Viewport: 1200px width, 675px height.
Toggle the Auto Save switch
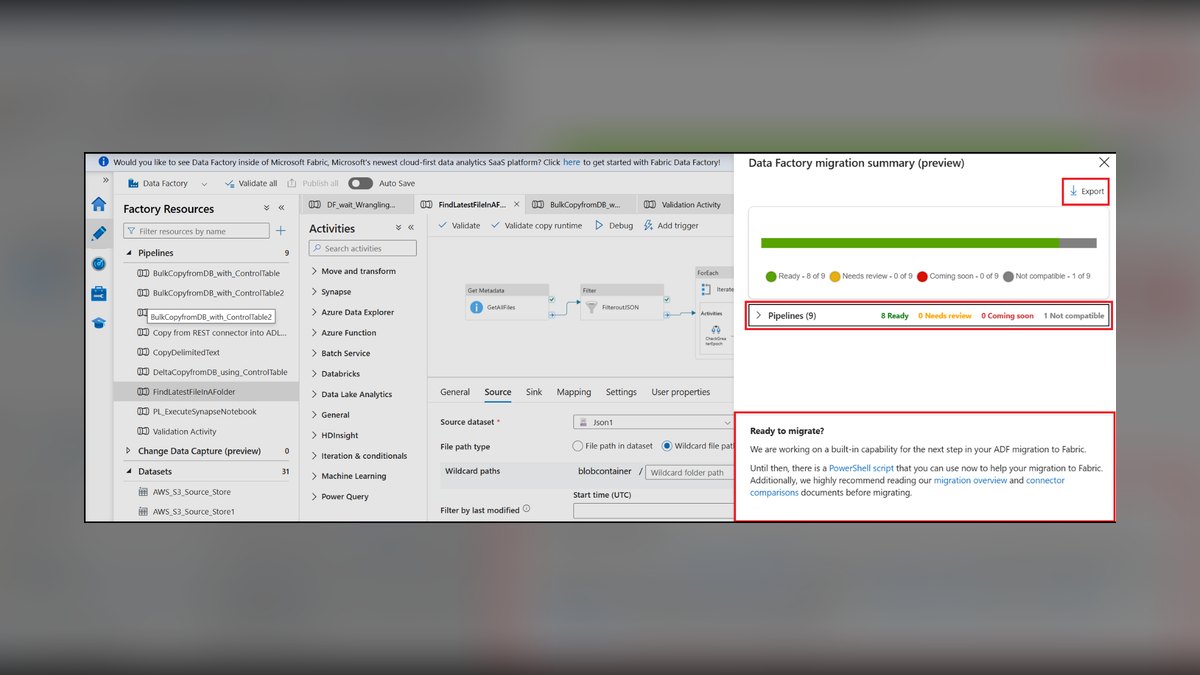[360, 184]
